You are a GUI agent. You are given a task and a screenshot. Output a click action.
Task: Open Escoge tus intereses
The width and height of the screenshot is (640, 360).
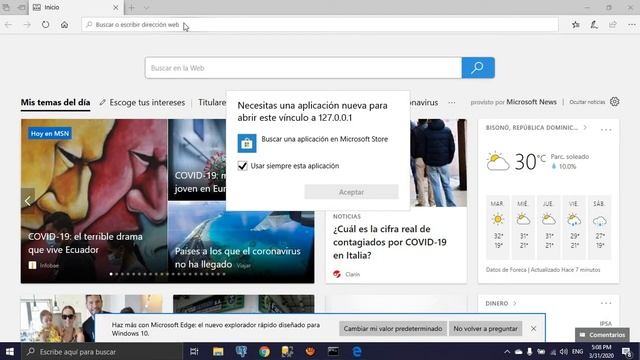coord(142,102)
